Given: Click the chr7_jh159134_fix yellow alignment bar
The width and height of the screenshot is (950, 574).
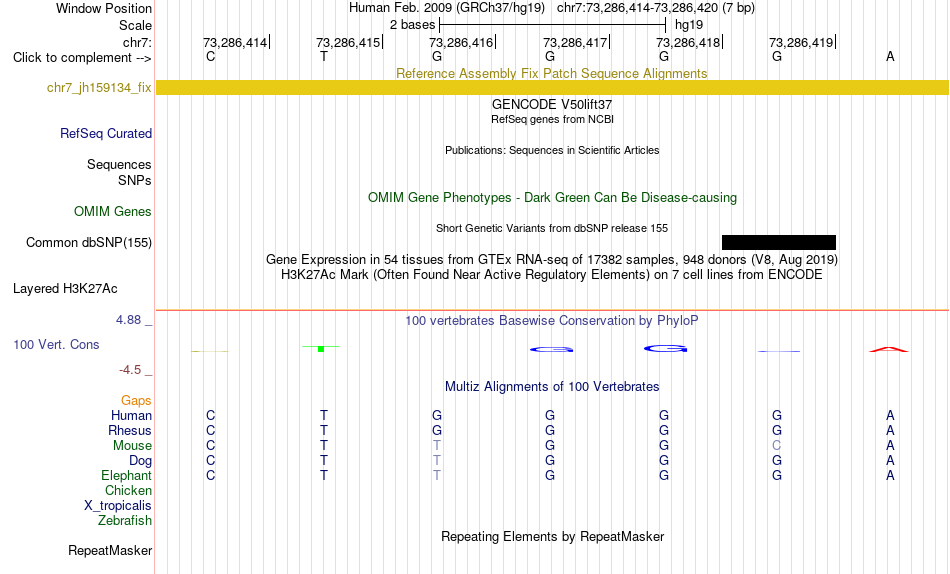Looking at the screenshot, I should 552,87.
